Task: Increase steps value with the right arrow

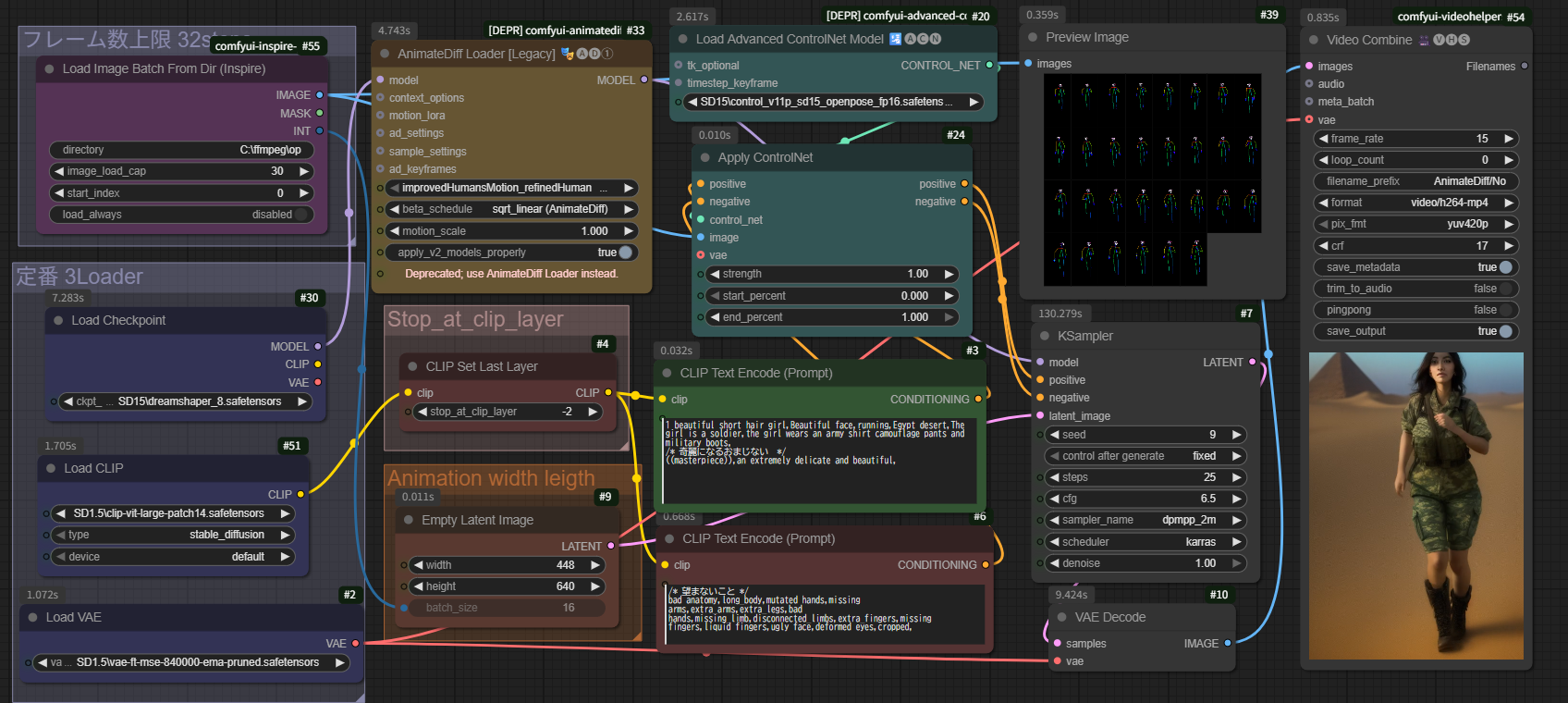Action: click(1237, 477)
